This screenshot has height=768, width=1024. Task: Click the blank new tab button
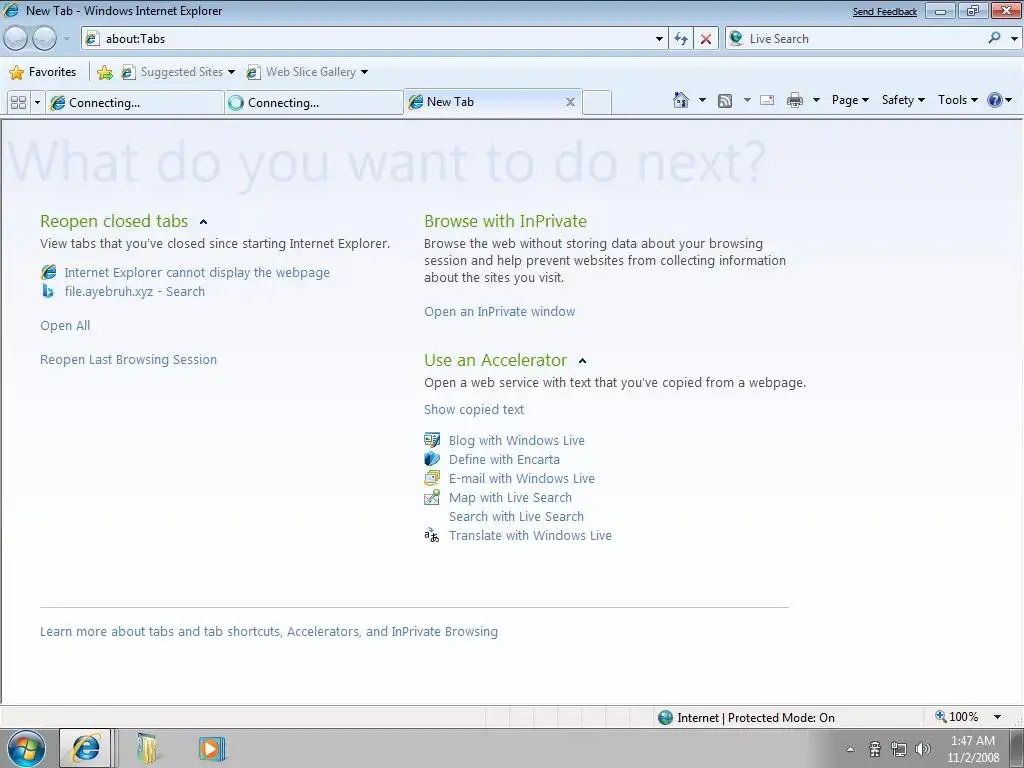pos(596,103)
